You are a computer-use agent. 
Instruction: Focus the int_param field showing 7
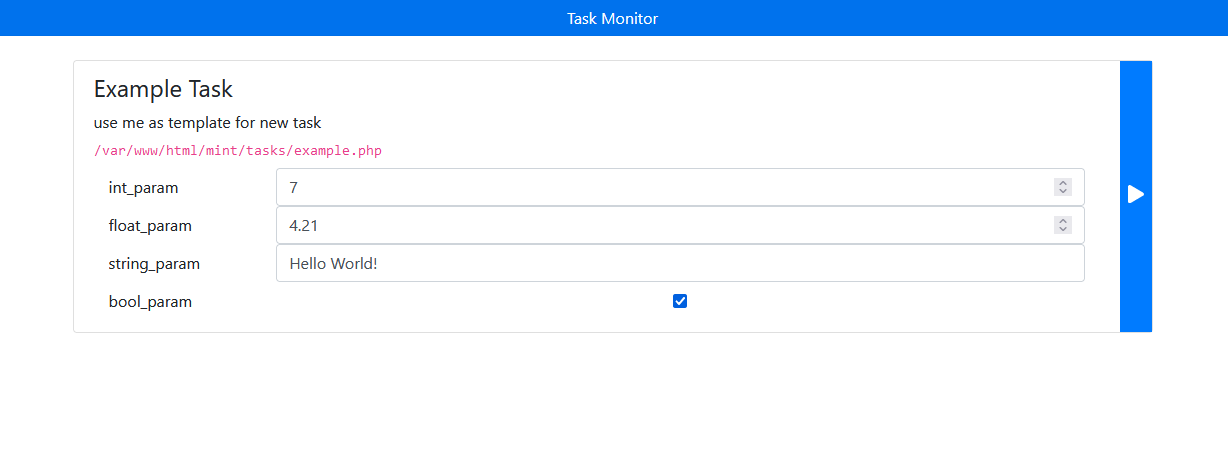(680, 187)
